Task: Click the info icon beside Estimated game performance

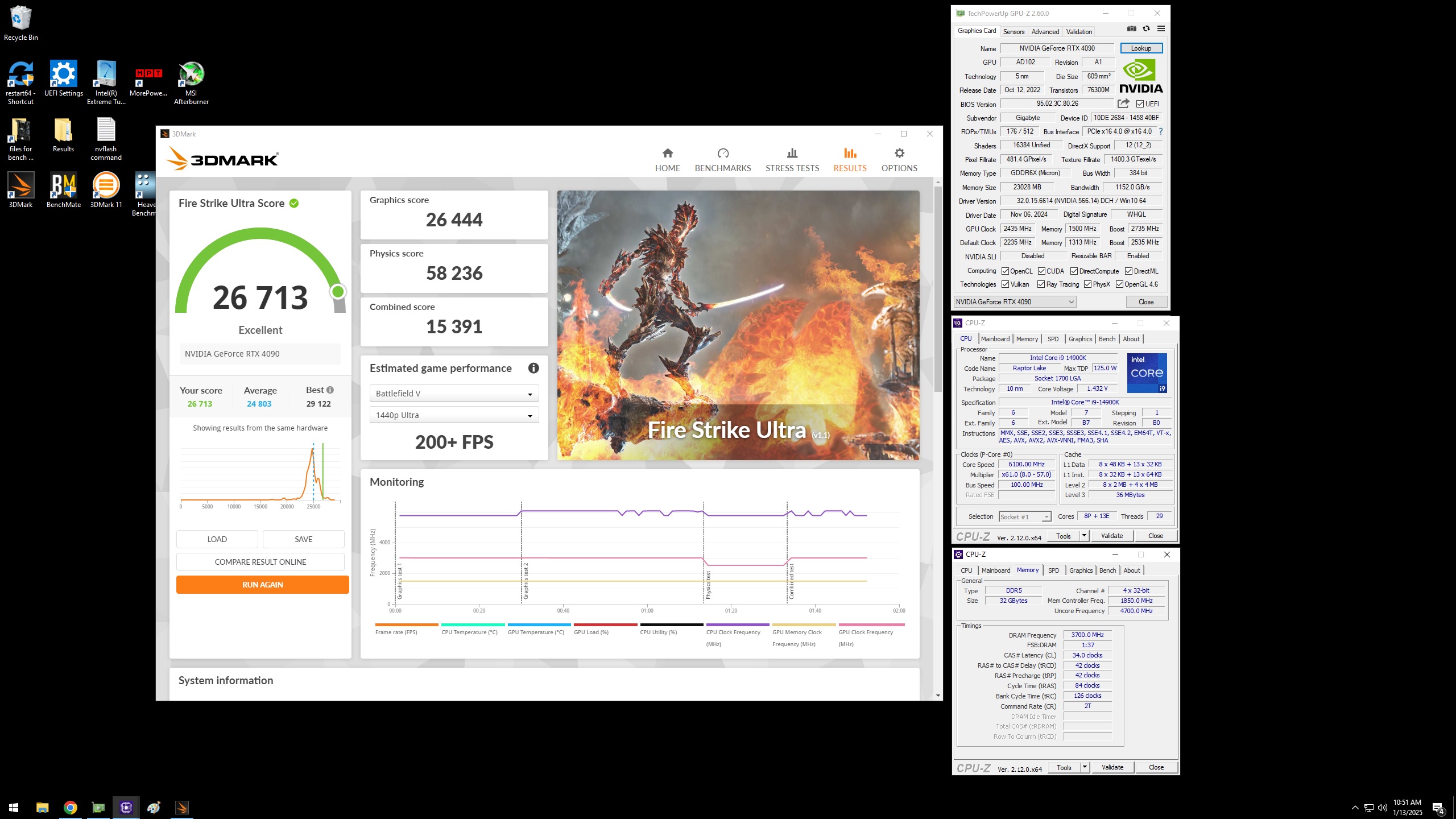Action: click(533, 368)
